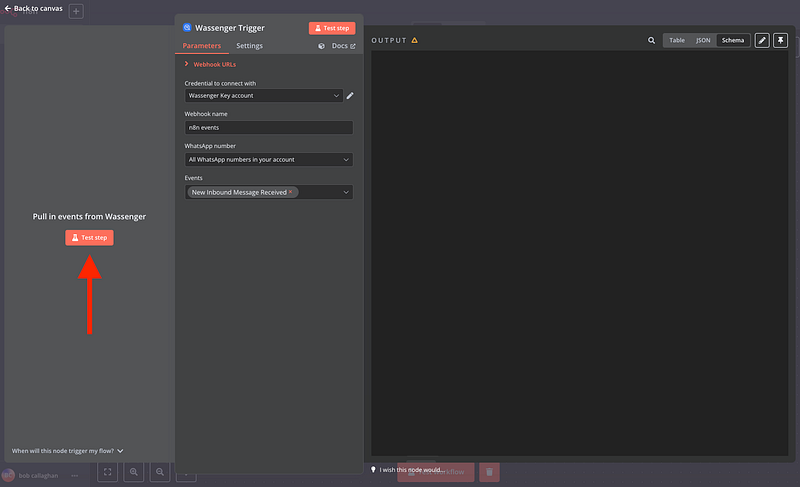
Task: Click the back arrow to return to canvas
Action: click(9, 8)
